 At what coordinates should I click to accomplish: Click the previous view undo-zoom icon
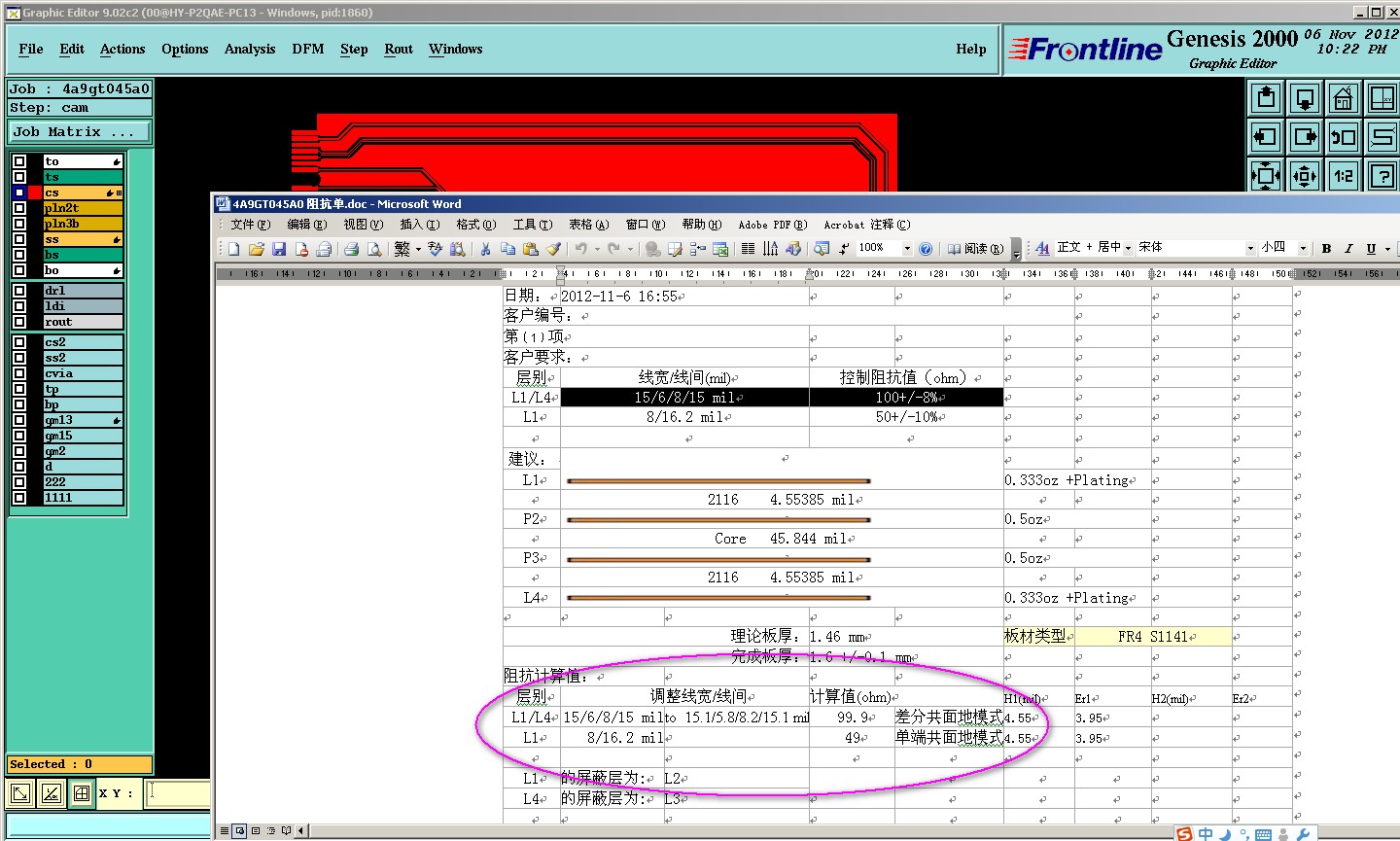[x=1344, y=137]
